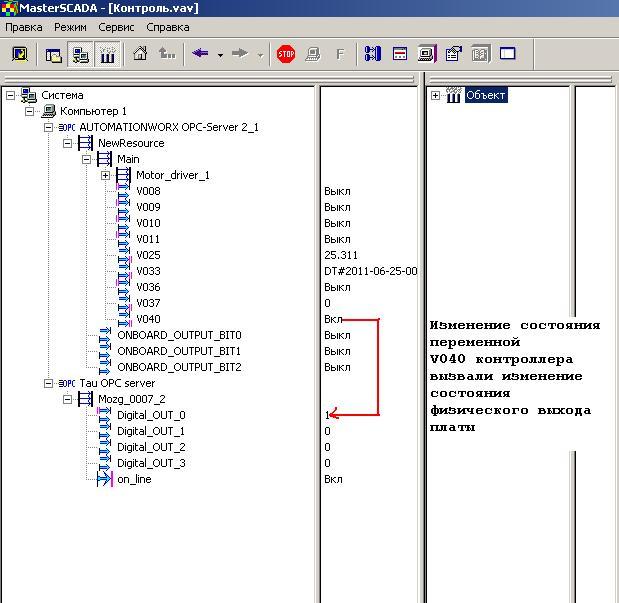Click the F toolbar button
Image resolution: width=619 pixels, height=603 pixels.
(x=339, y=54)
